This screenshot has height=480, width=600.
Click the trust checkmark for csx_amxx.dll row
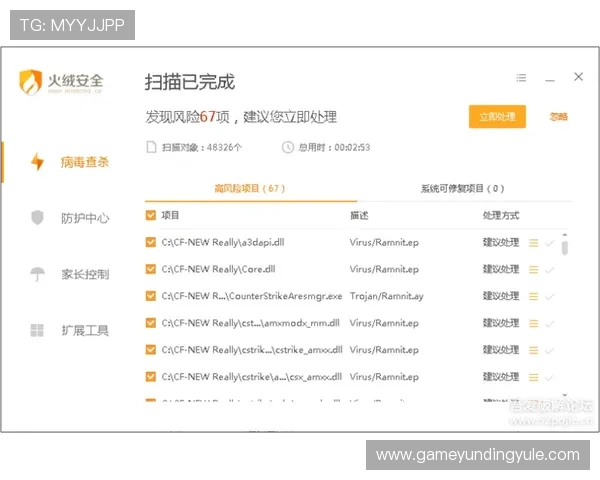point(549,377)
